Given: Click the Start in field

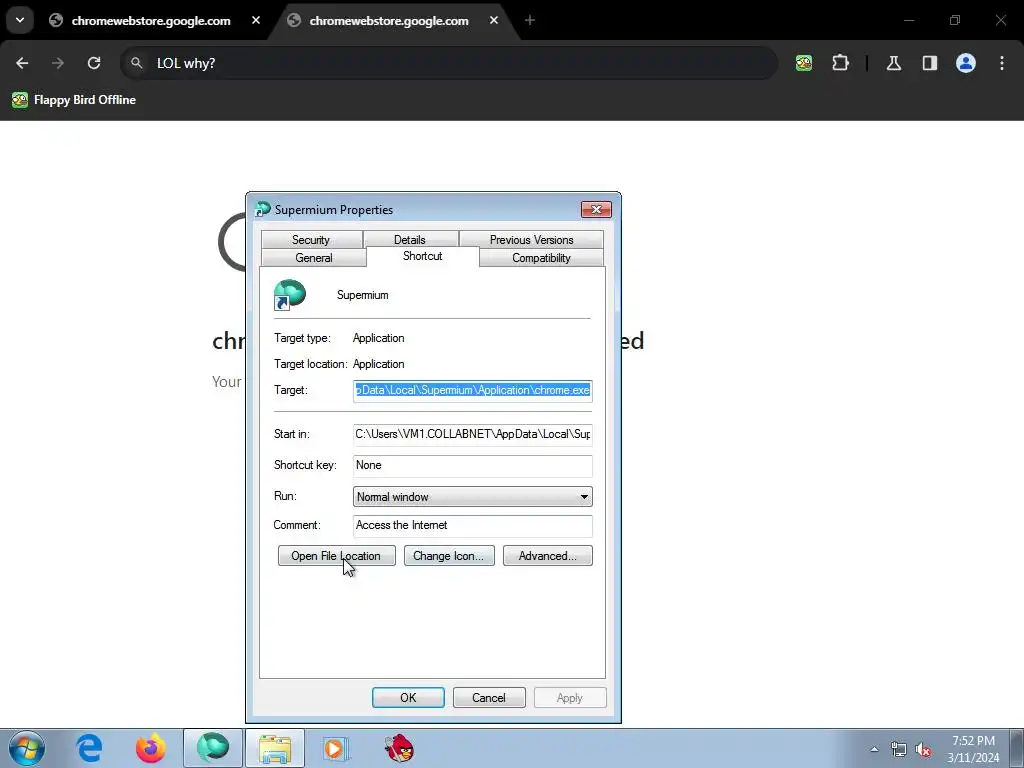Looking at the screenshot, I should click(473, 434).
